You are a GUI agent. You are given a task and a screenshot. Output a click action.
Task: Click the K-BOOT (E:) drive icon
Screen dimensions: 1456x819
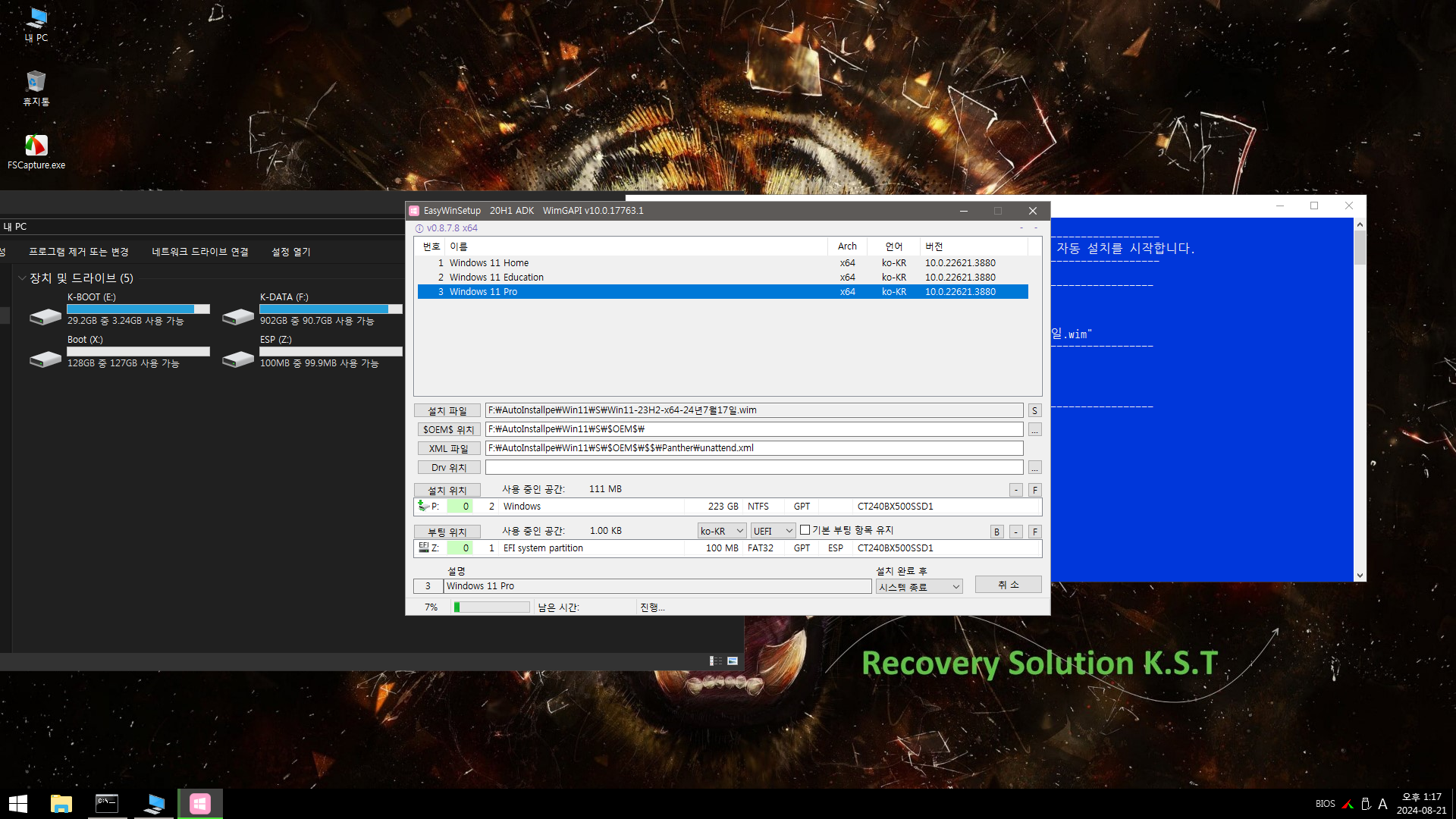click(x=45, y=316)
